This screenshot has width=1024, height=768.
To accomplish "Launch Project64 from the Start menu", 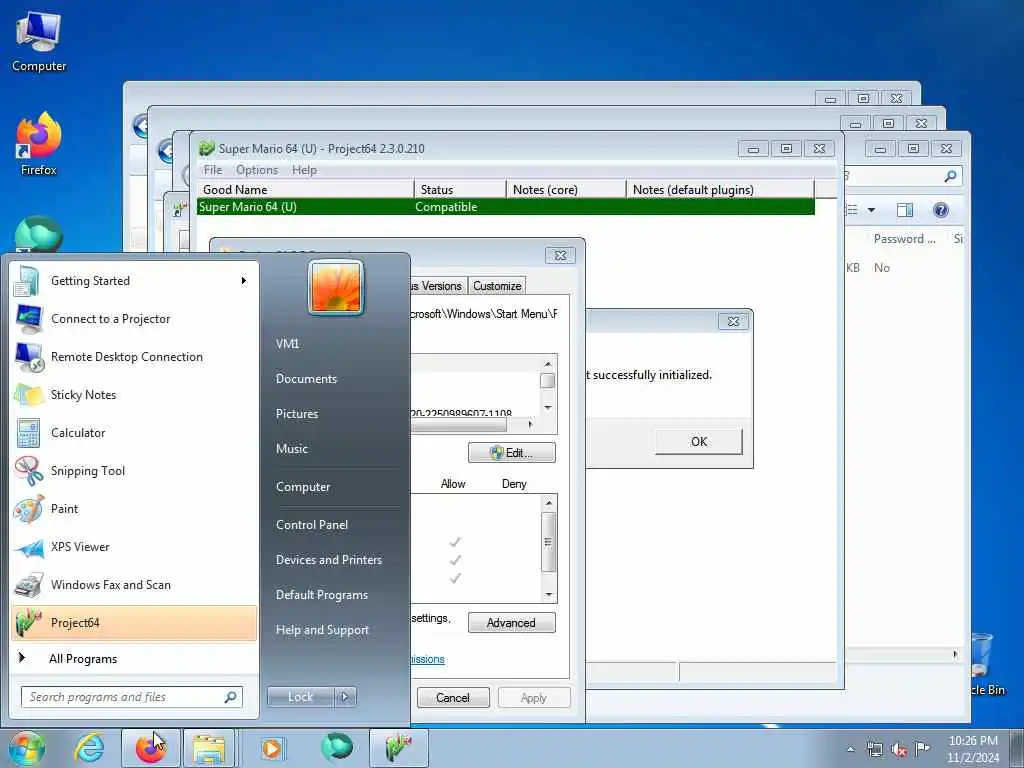I will click(134, 622).
